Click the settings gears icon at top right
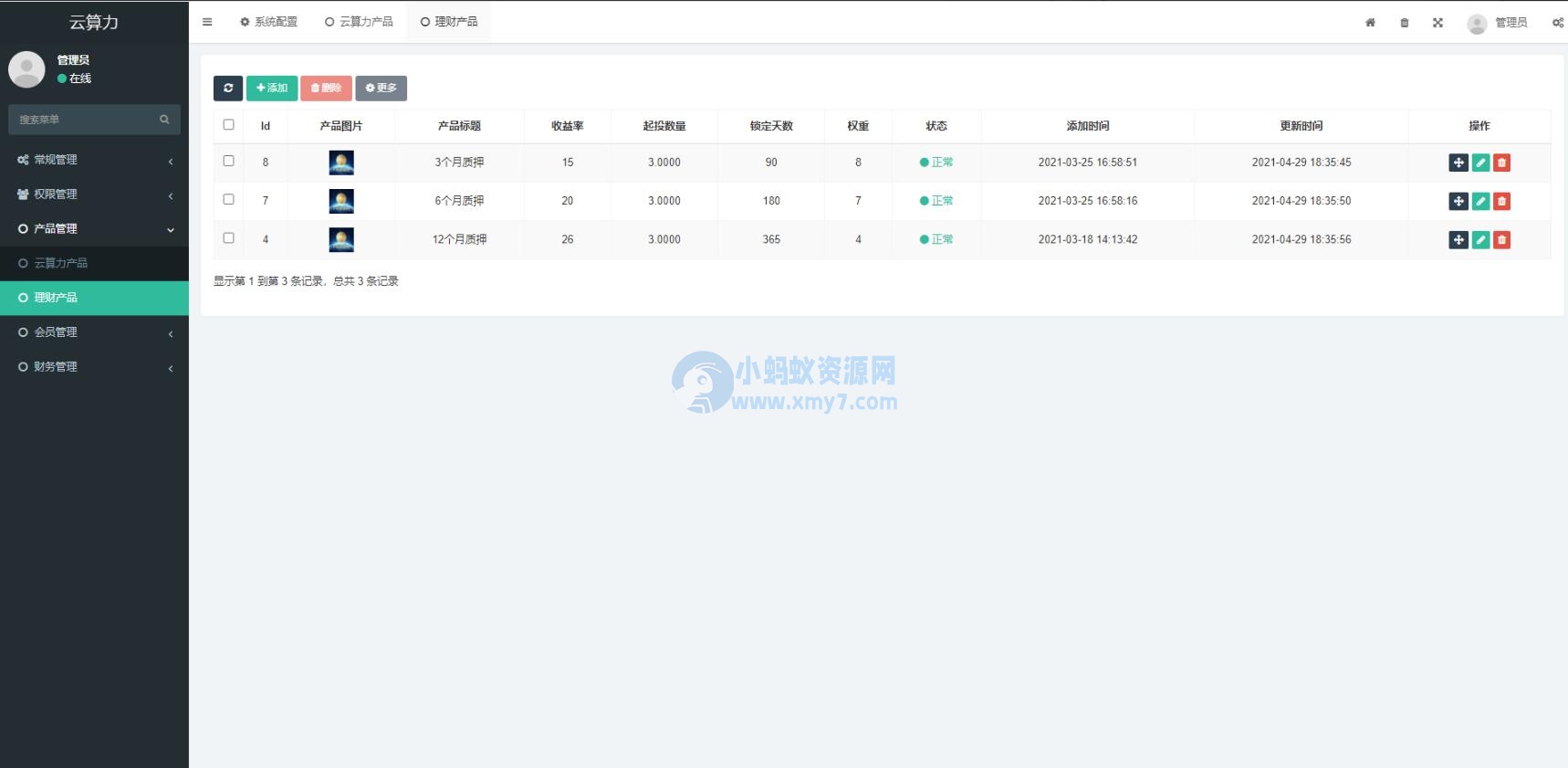1568x768 pixels. point(1557,23)
